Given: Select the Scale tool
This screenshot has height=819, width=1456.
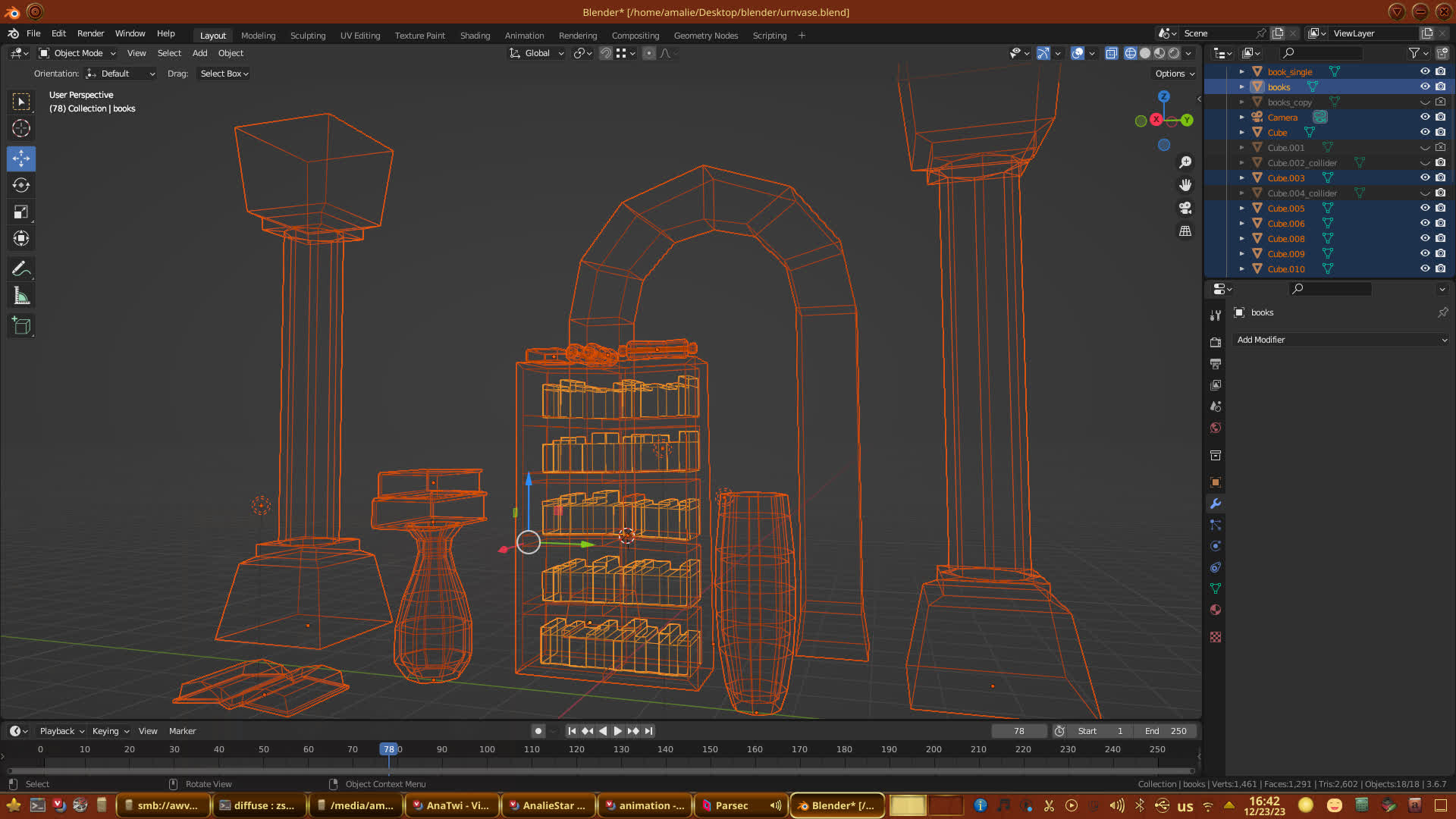Looking at the screenshot, I should pyautogui.click(x=21, y=212).
